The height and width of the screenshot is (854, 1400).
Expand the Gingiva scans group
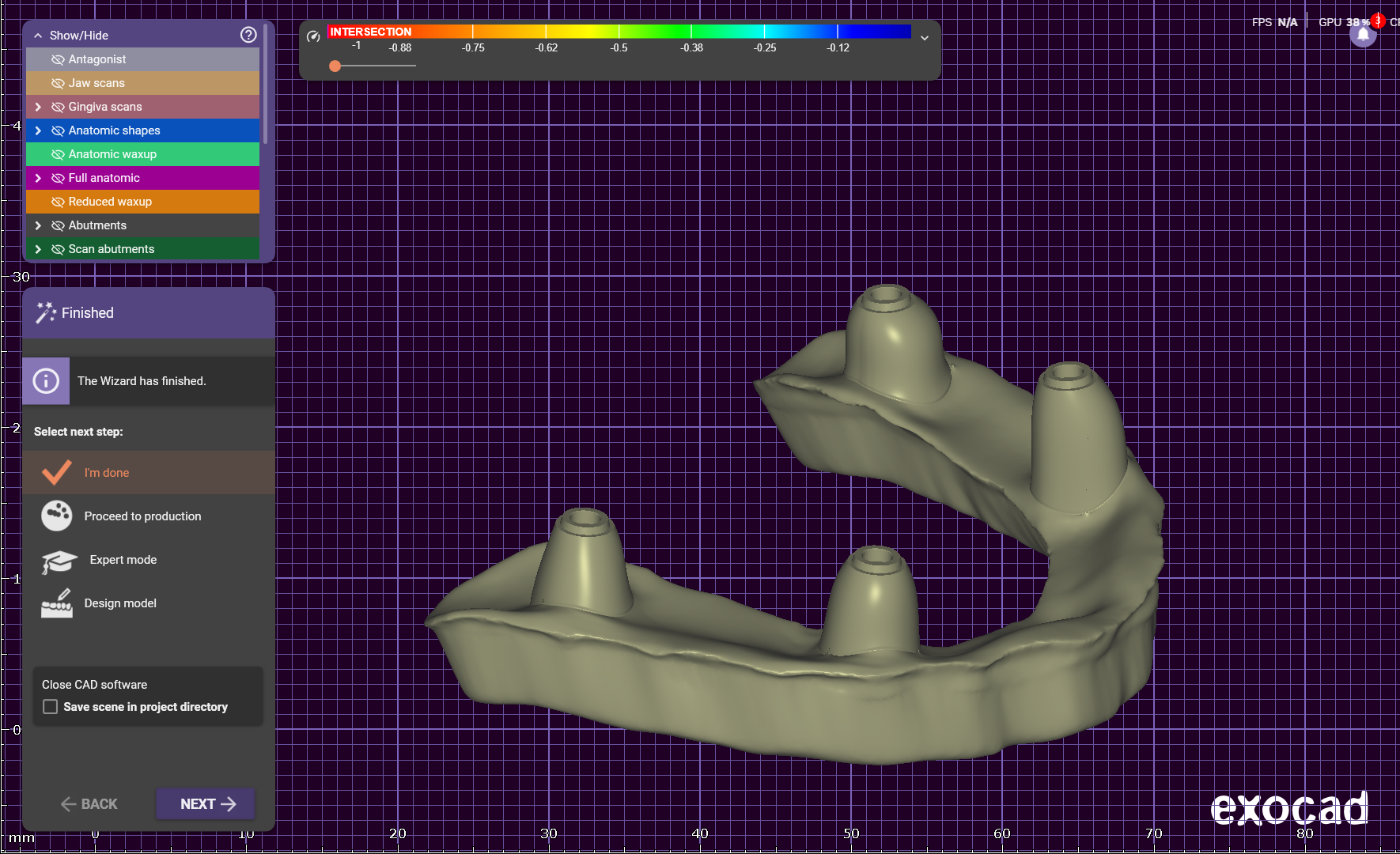38,107
